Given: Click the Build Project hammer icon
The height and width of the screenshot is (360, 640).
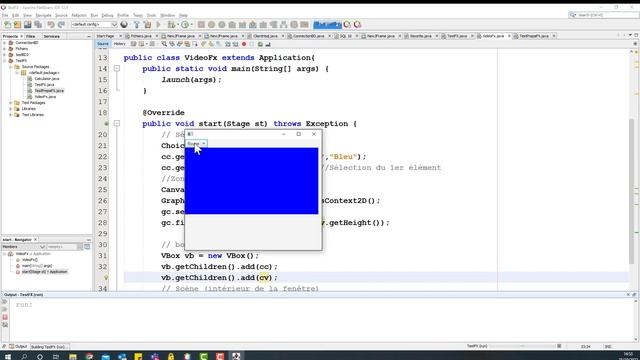Looking at the screenshot, I should (x=137, y=25).
